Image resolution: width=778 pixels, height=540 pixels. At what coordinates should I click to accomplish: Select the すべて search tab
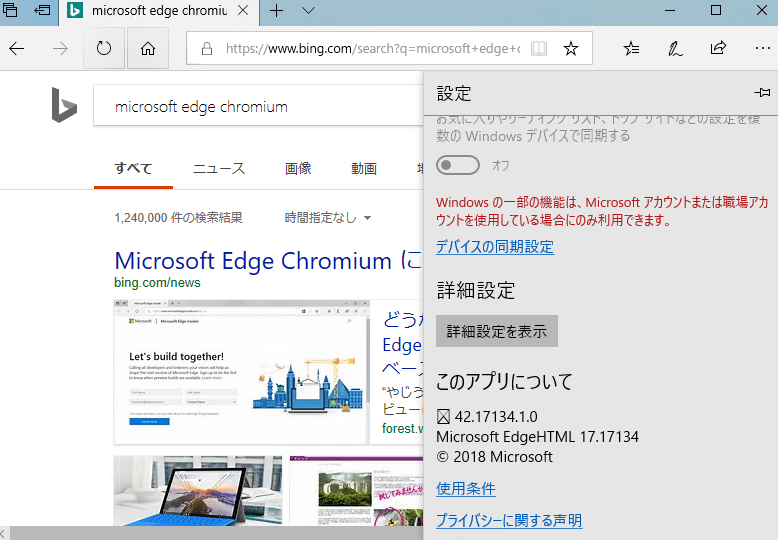133,168
